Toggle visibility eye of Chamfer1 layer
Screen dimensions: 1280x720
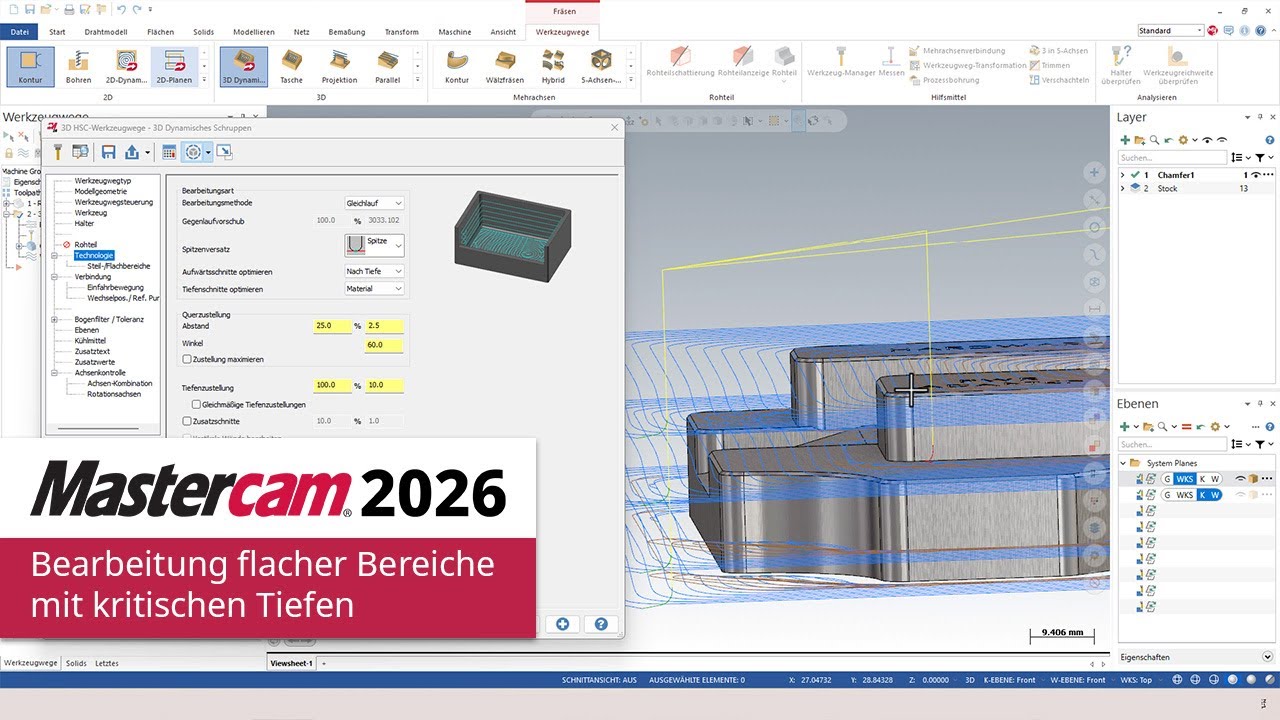(x=1256, y=175)
